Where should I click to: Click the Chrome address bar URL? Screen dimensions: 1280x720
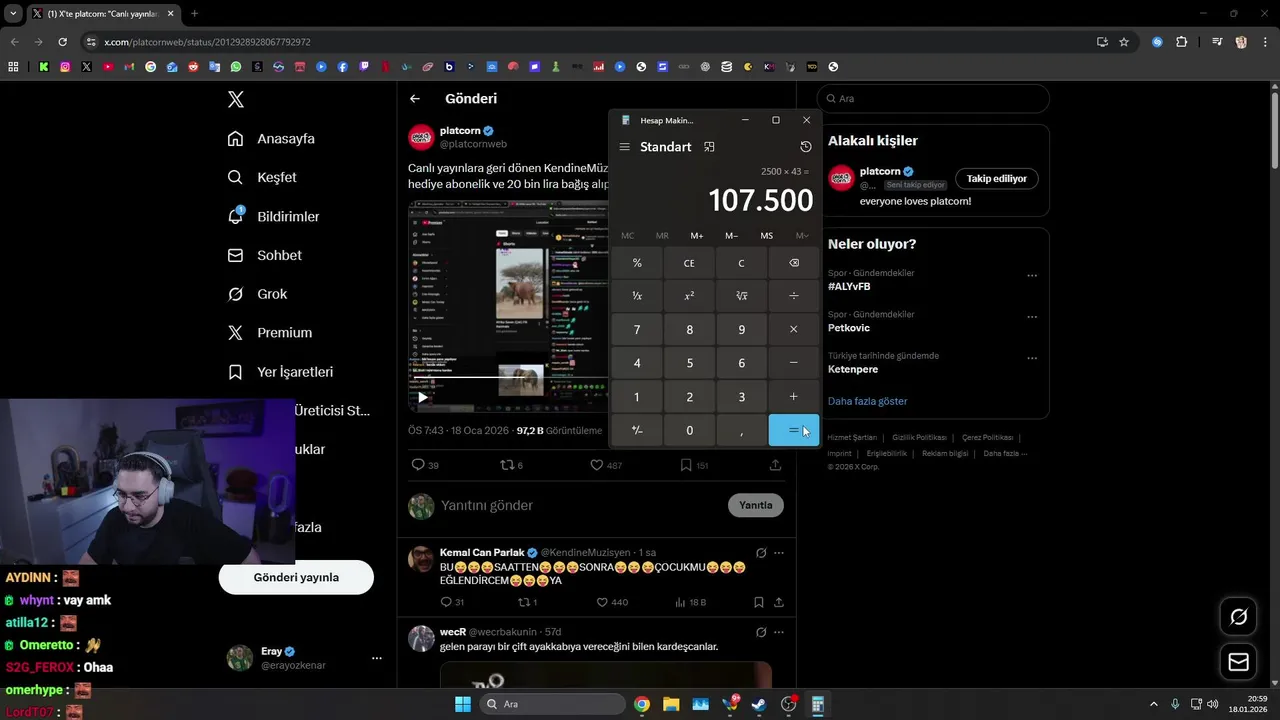[x=207, y=42]
